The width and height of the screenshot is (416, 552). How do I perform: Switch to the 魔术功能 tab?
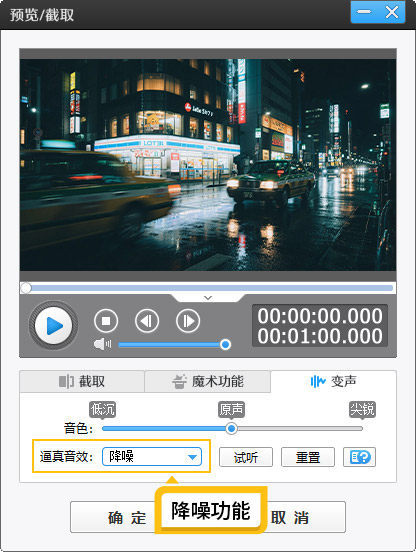208,381
